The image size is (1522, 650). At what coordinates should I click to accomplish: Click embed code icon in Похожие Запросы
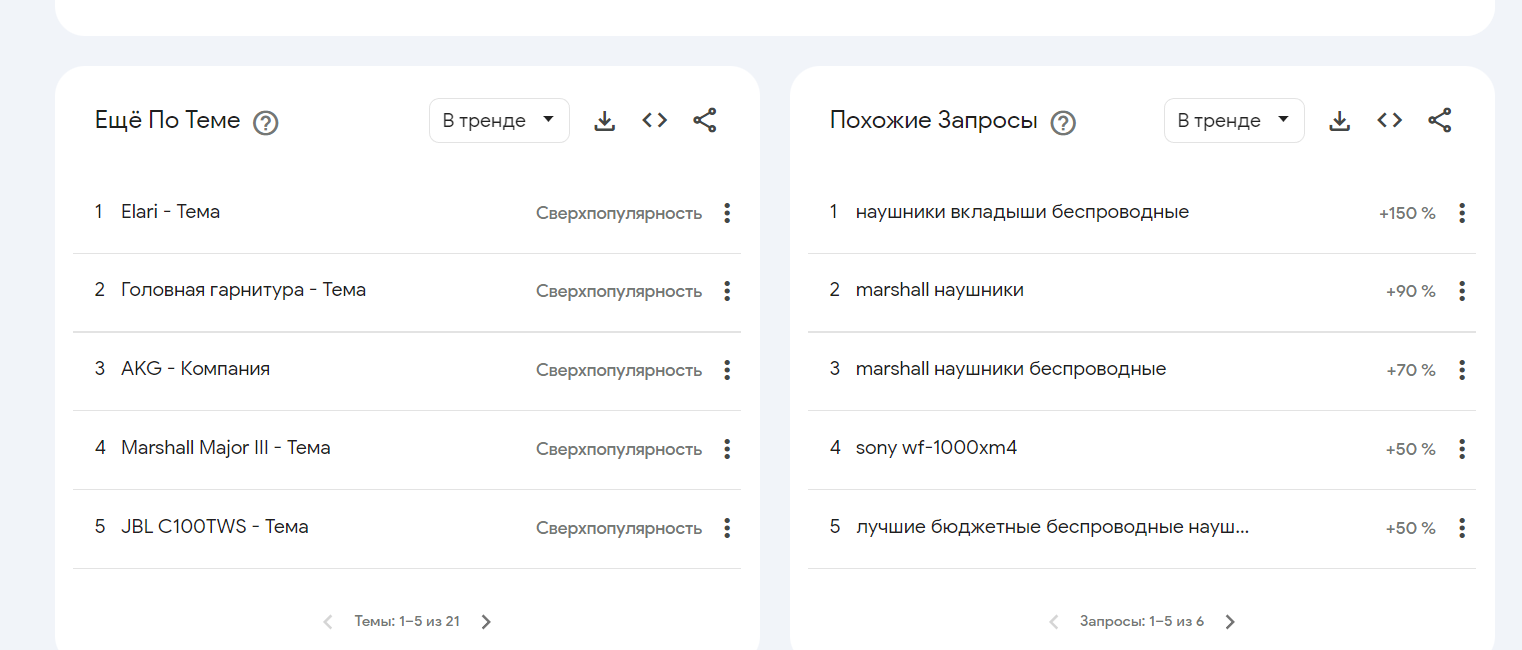pyautogui.click(x=1389, y=121)
